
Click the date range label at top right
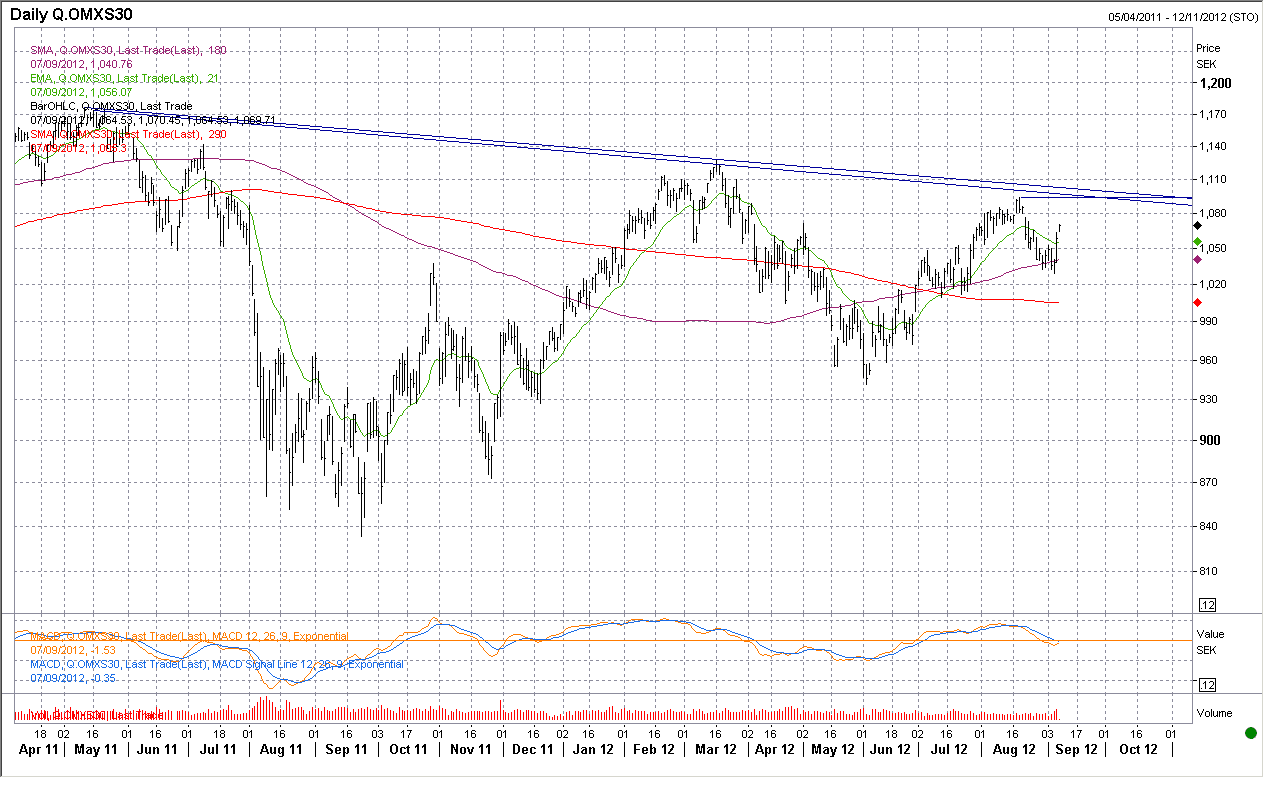click(1183, 17)
